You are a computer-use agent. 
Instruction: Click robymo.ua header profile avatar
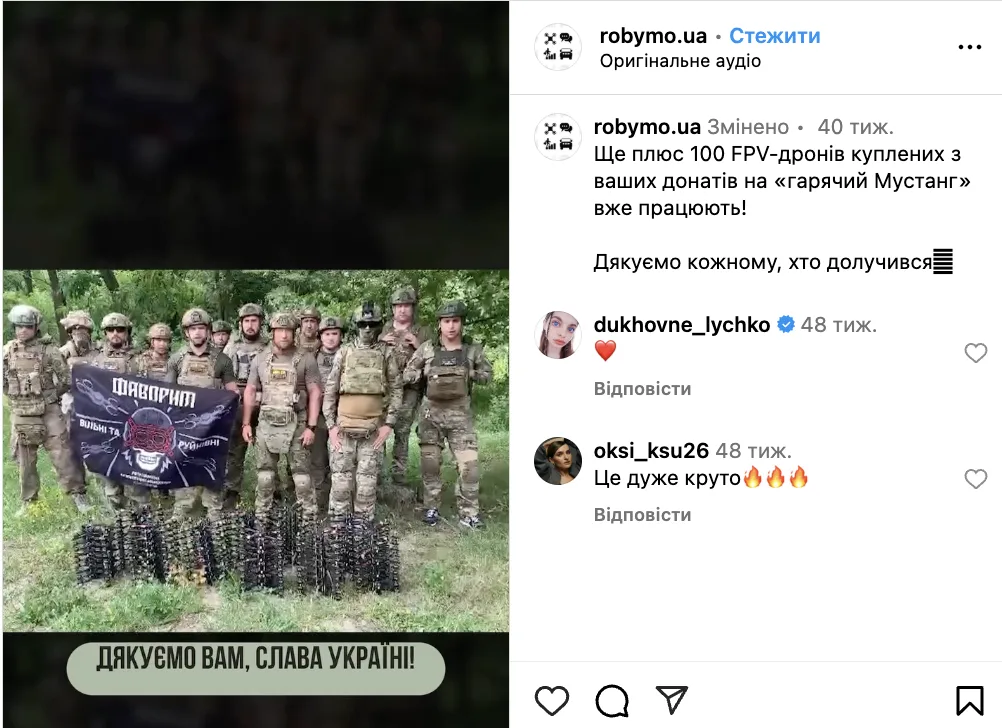[558, 47]
